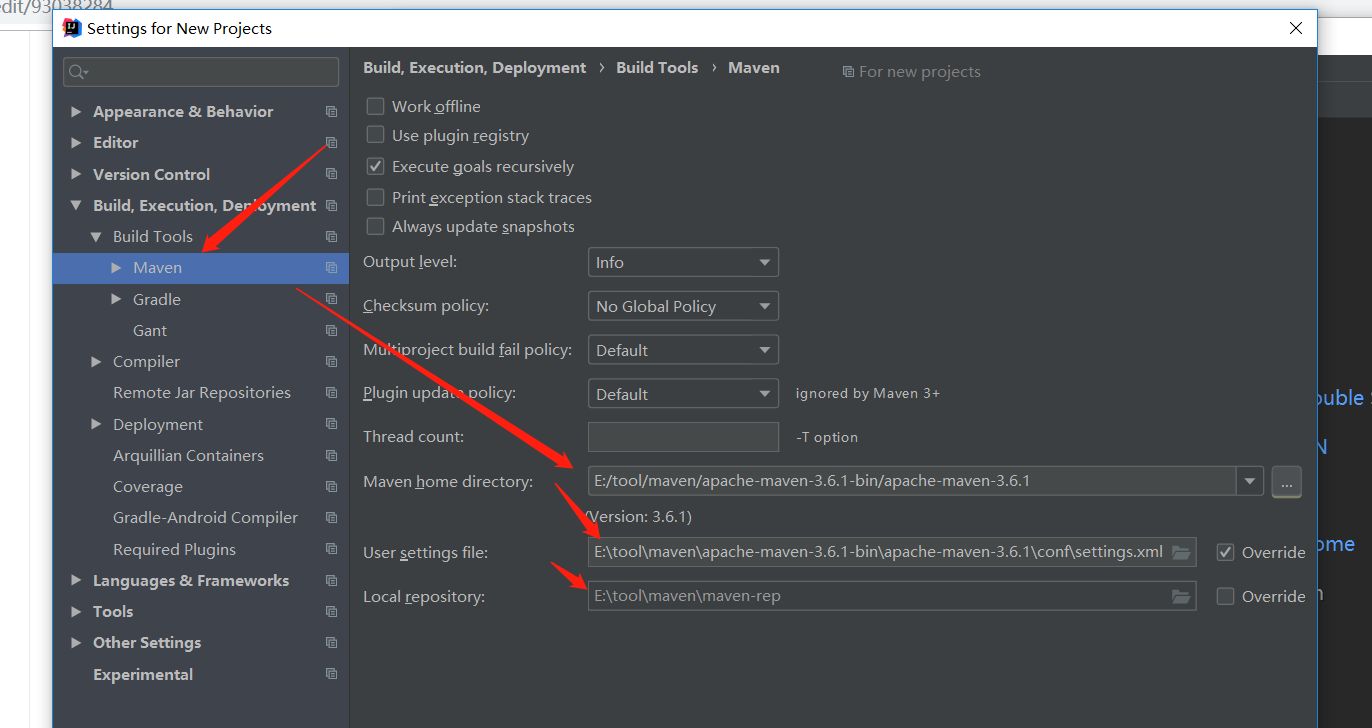Select Version Control category
Image resolution: width=1372 pixels, height=728 pixels.
(151, 174)
